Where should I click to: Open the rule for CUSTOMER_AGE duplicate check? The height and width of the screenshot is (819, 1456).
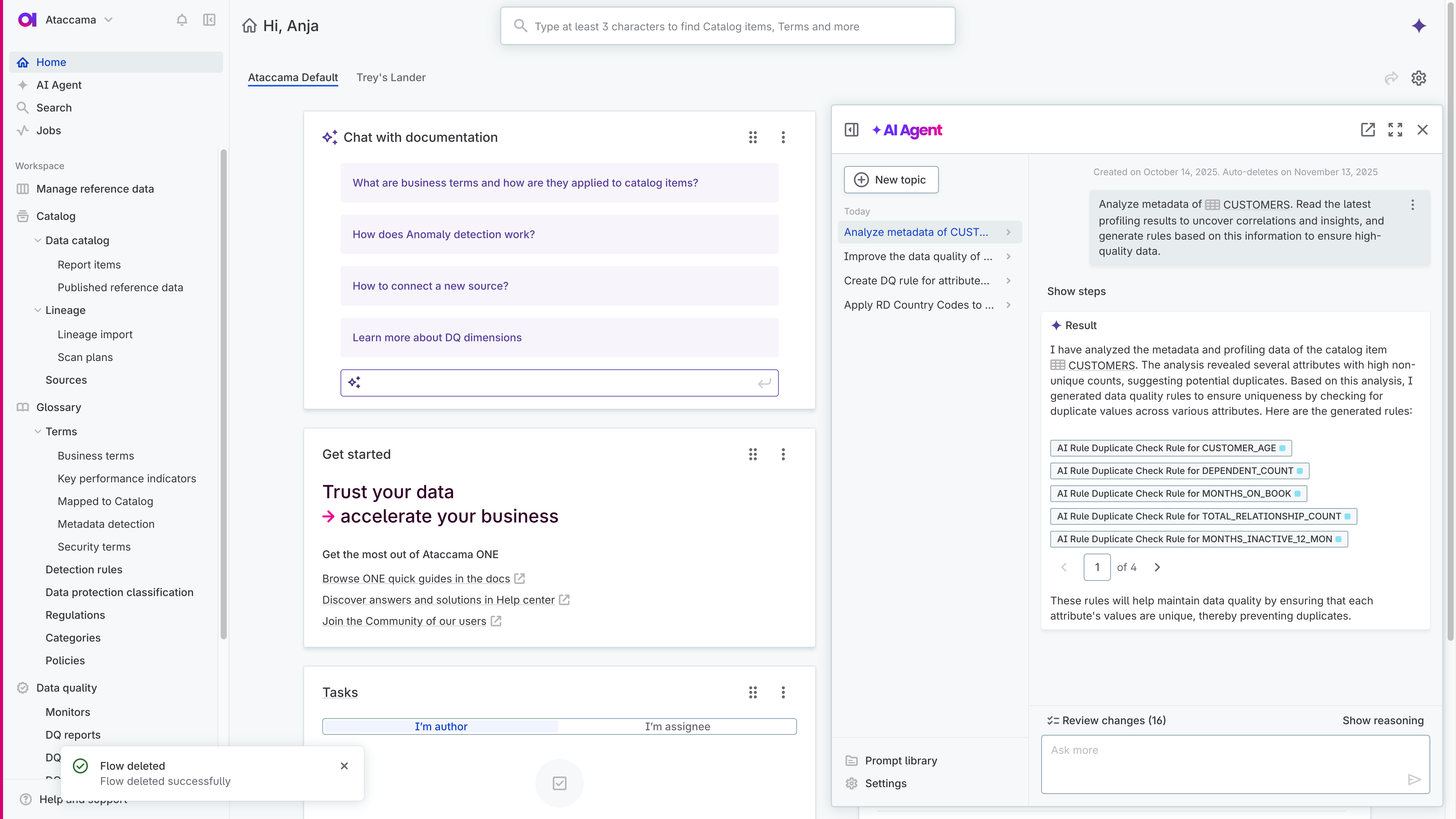pos(1171,448)
